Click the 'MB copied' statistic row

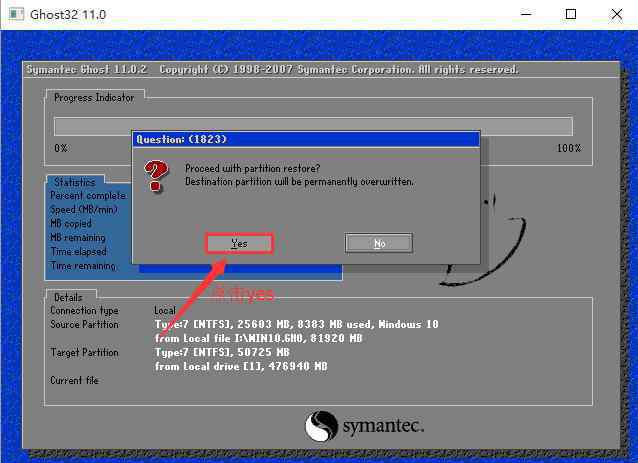coord(71,223)
